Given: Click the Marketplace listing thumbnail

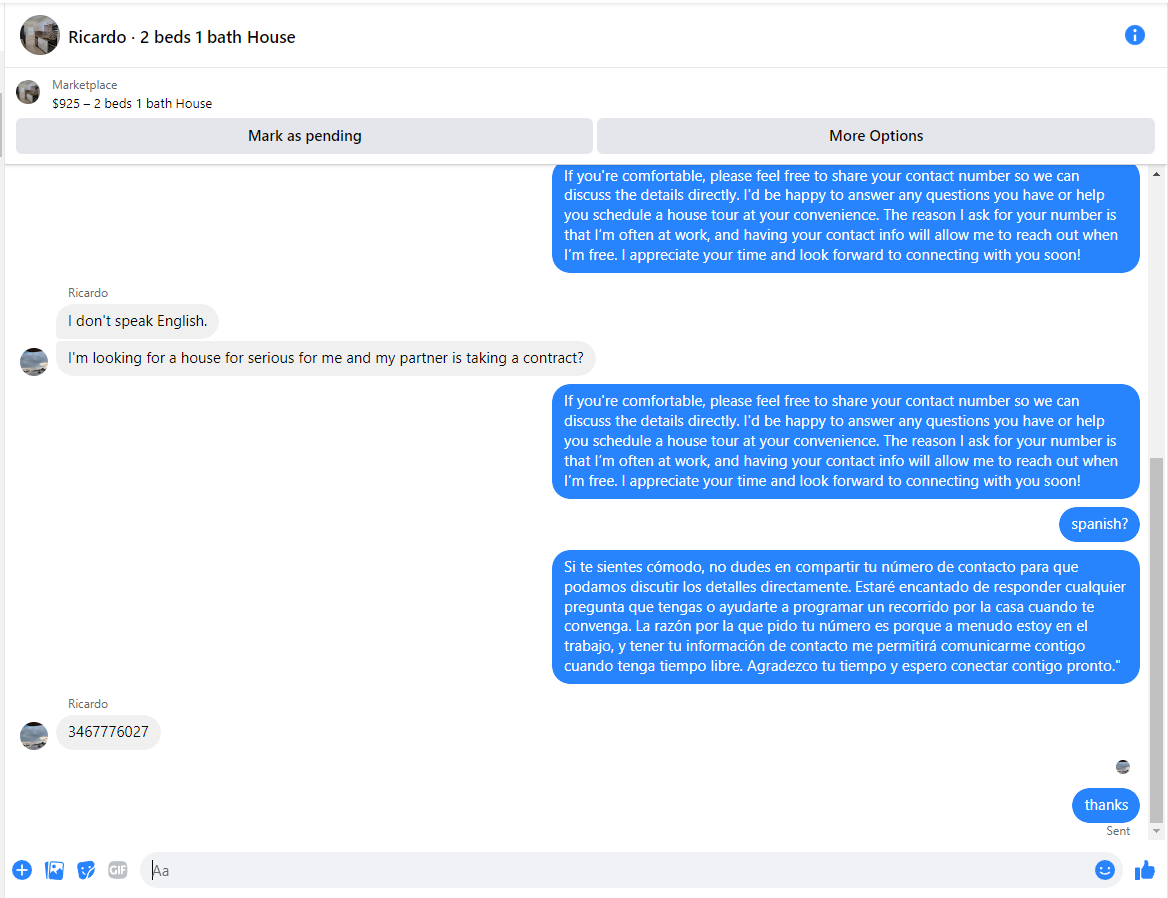Looking at the screenshot, I should tap(28, 92).
